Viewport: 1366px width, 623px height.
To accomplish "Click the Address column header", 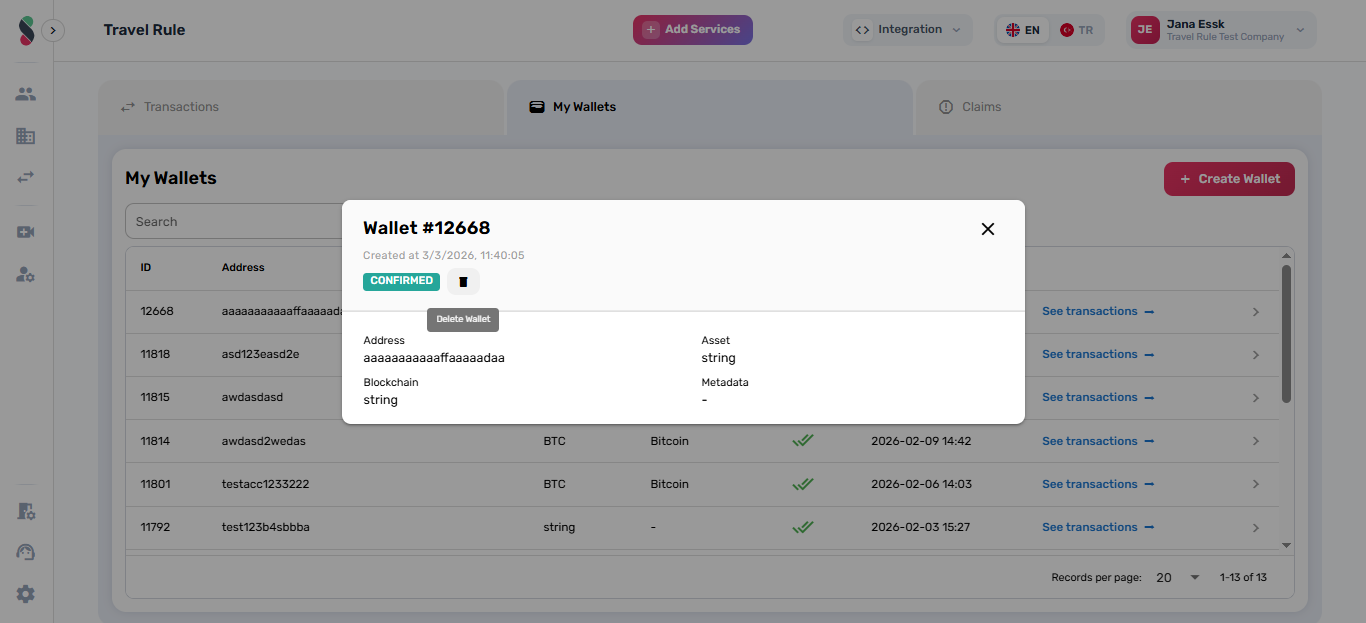I will [243, 268].
